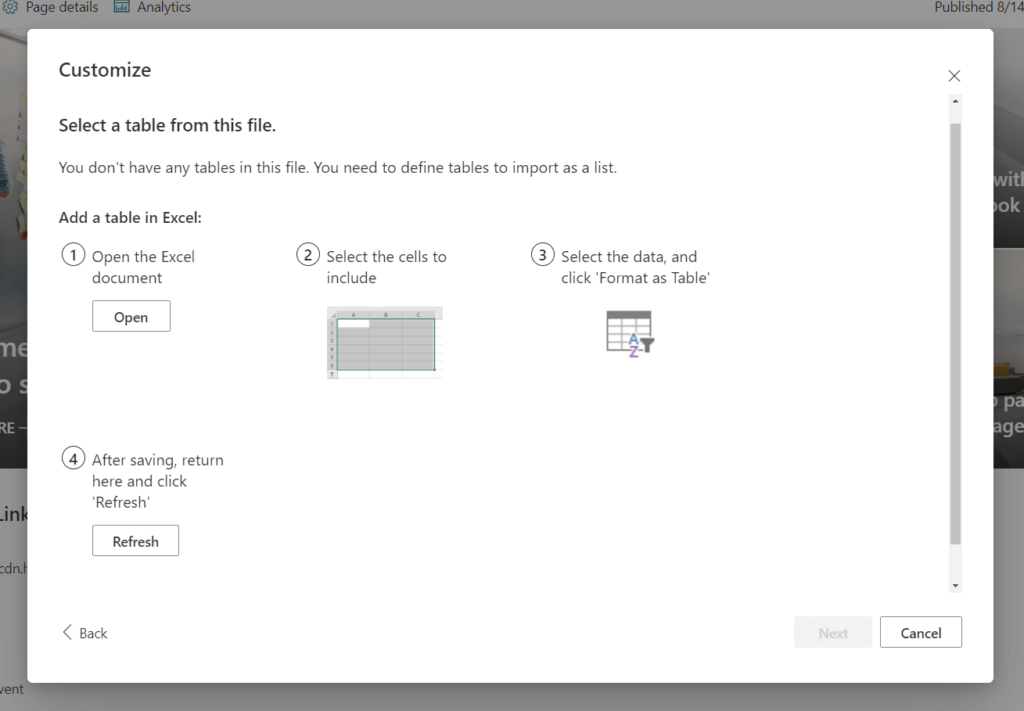Click the disabled Next button

coord(833,633)
